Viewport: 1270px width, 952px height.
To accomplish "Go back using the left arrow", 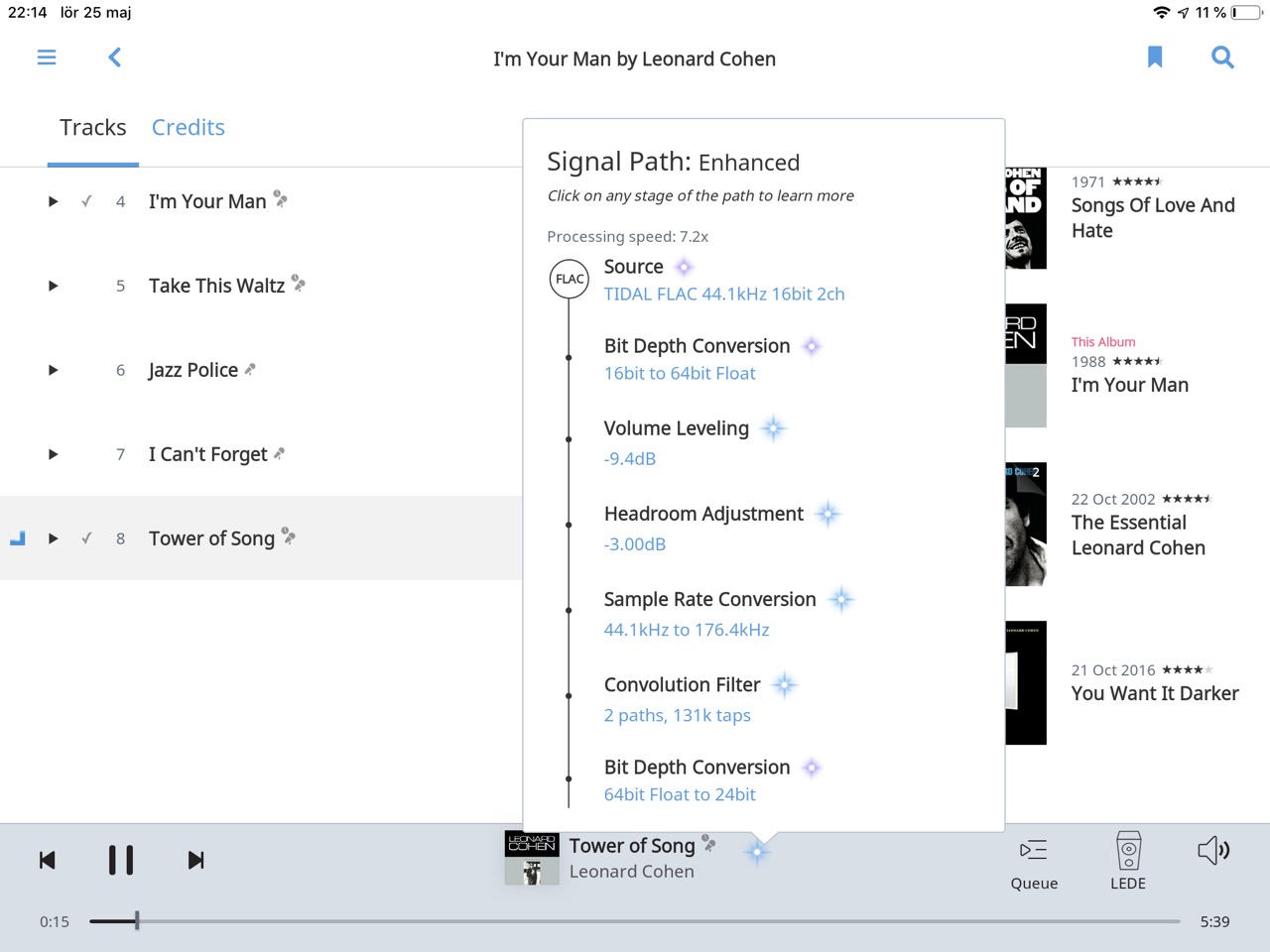I will 115,58.
